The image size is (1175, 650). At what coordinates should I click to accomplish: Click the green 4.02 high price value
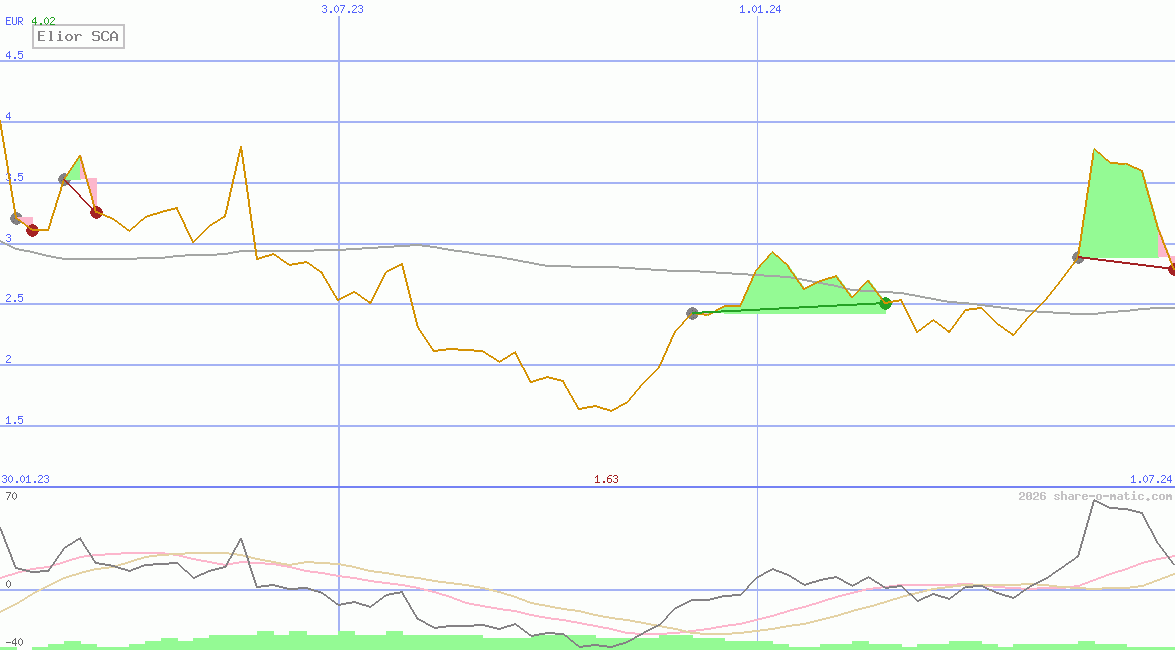point(44,20)
